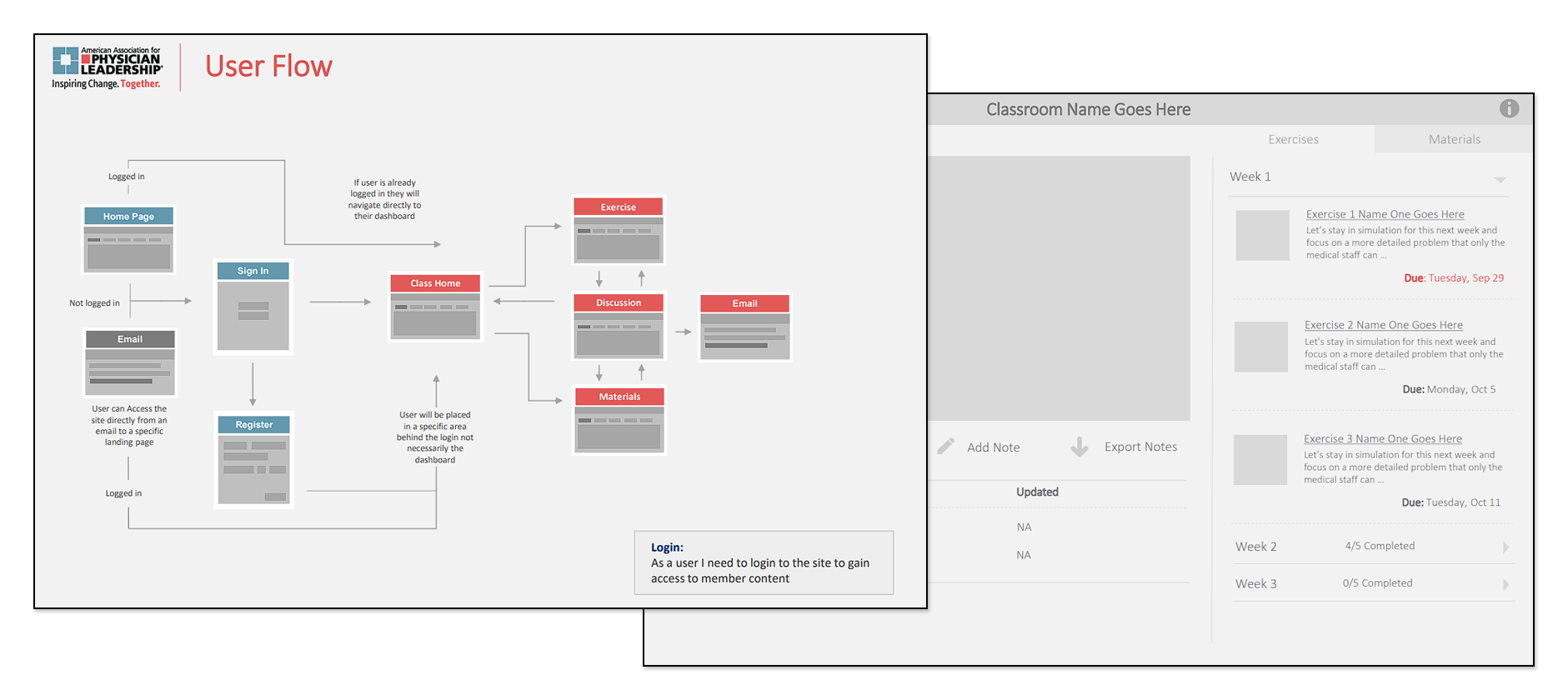
Task: Click the info icon in classroom header
Action: click(x=1509, y=108)
